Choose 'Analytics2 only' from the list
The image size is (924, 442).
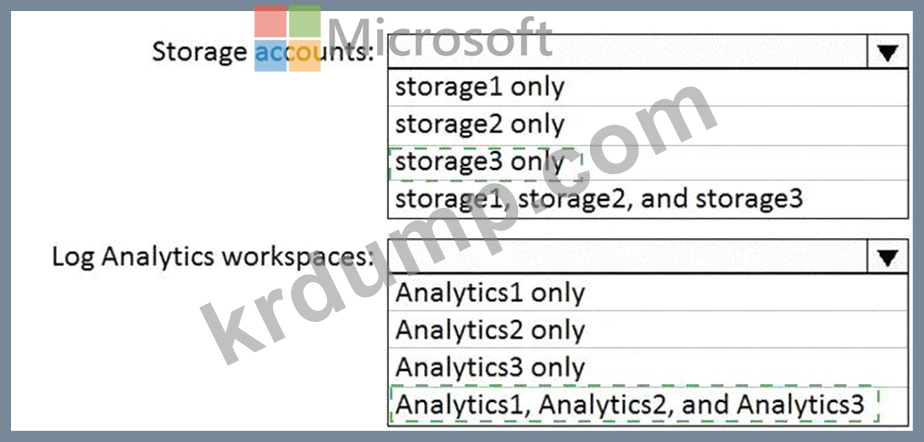(490, 330)
